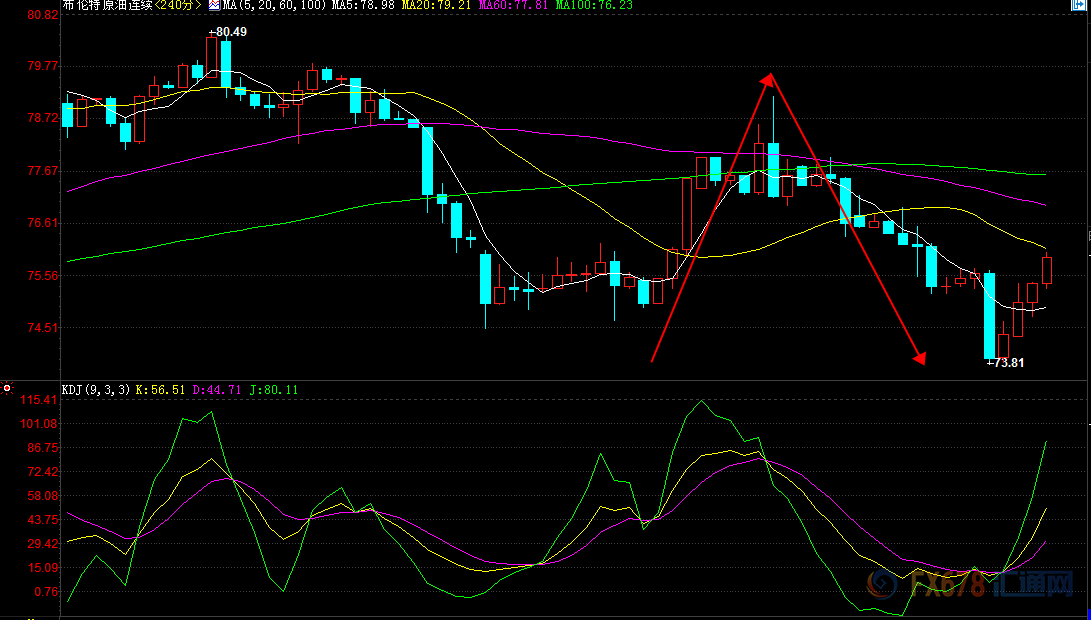Click the +73.81 low price marker
The image size is (1091, 620).
coord(1005,363)
